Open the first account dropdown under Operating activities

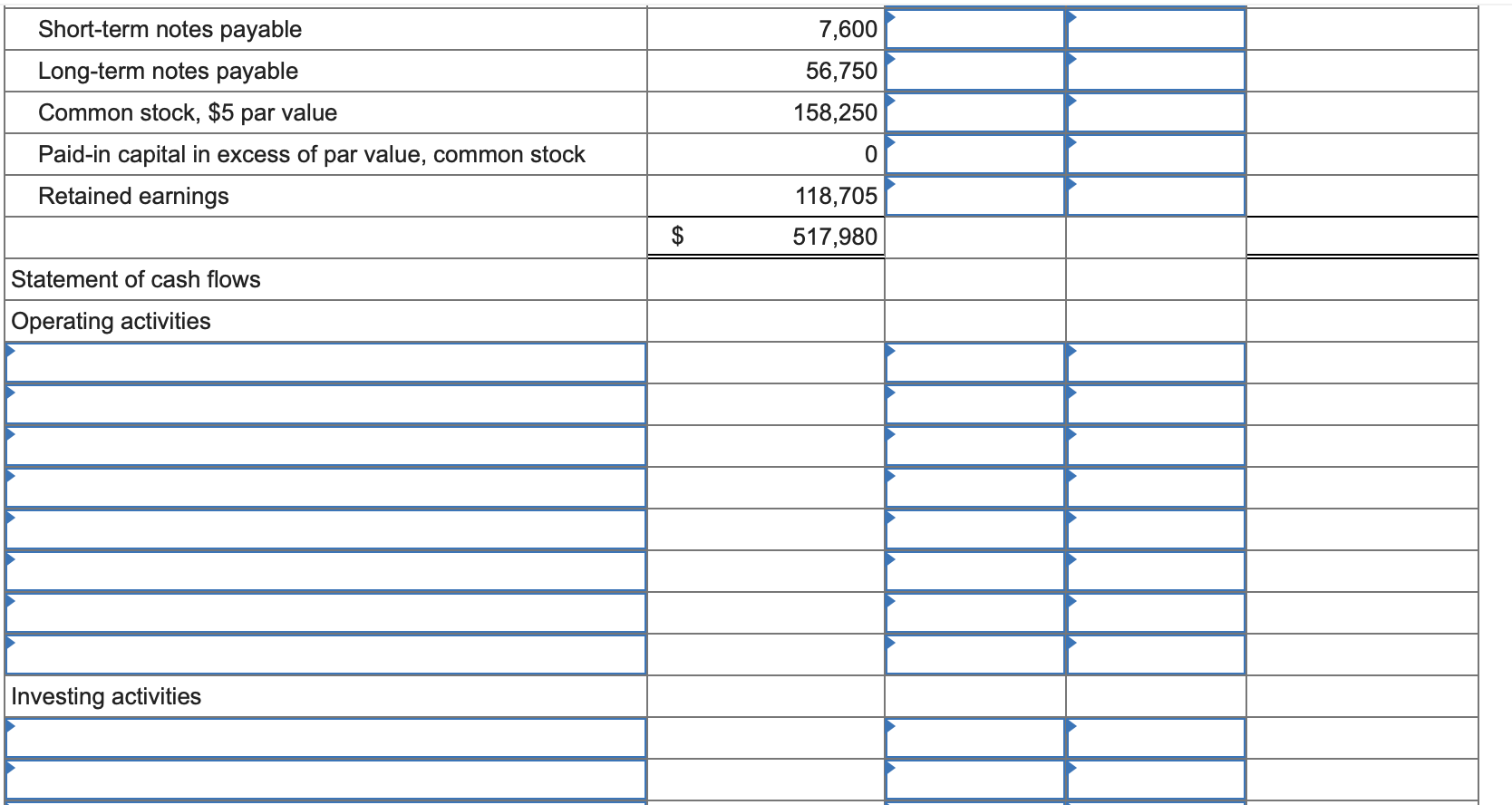325,363
